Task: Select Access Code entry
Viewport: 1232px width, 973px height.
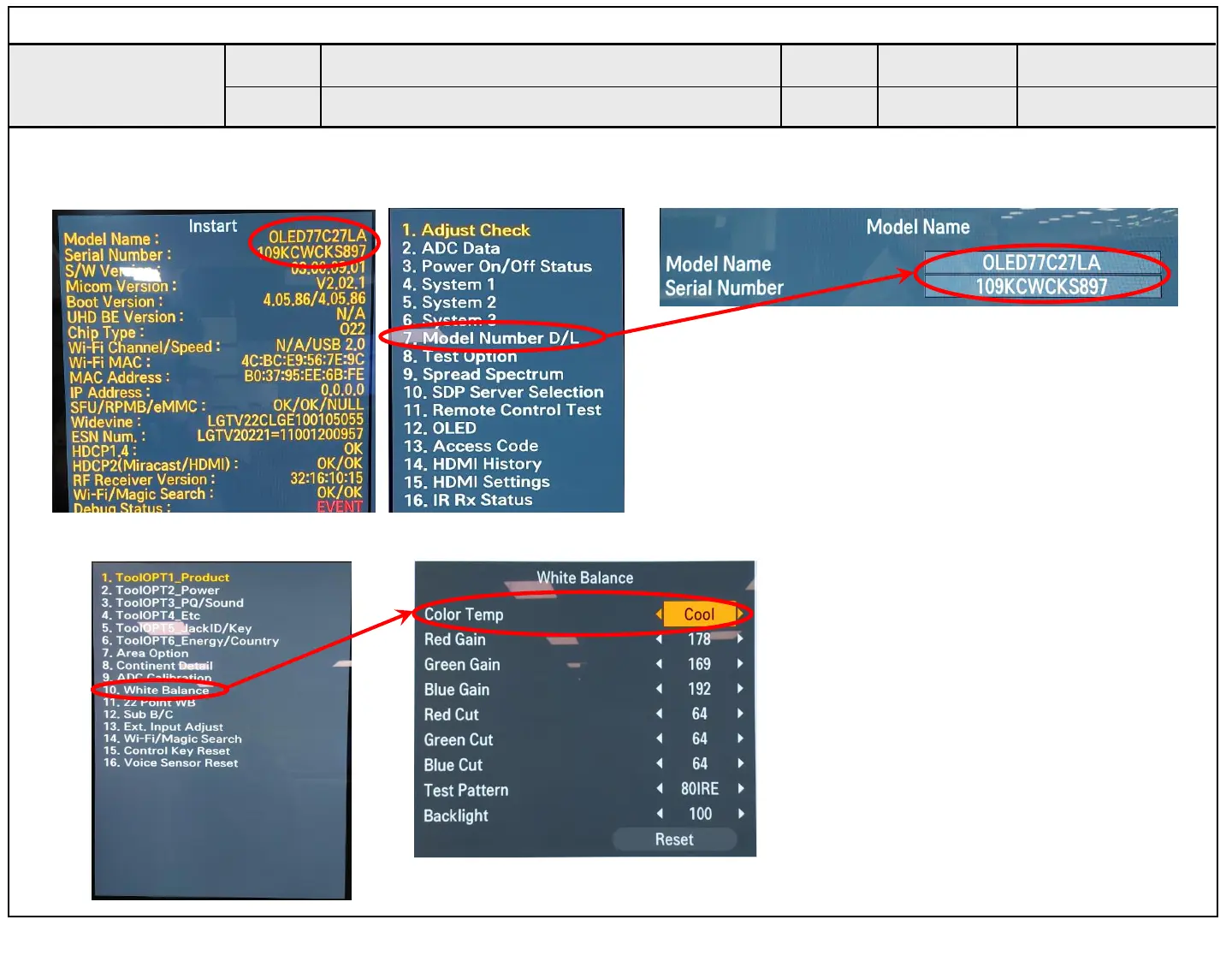Action: click(x=471, y=446)
